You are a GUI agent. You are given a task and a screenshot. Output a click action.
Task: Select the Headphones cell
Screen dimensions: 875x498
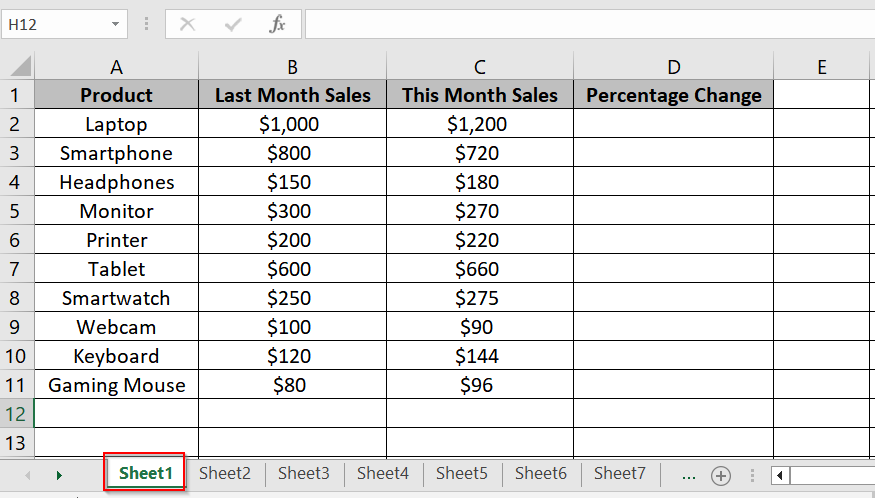[x=116, y=182]
